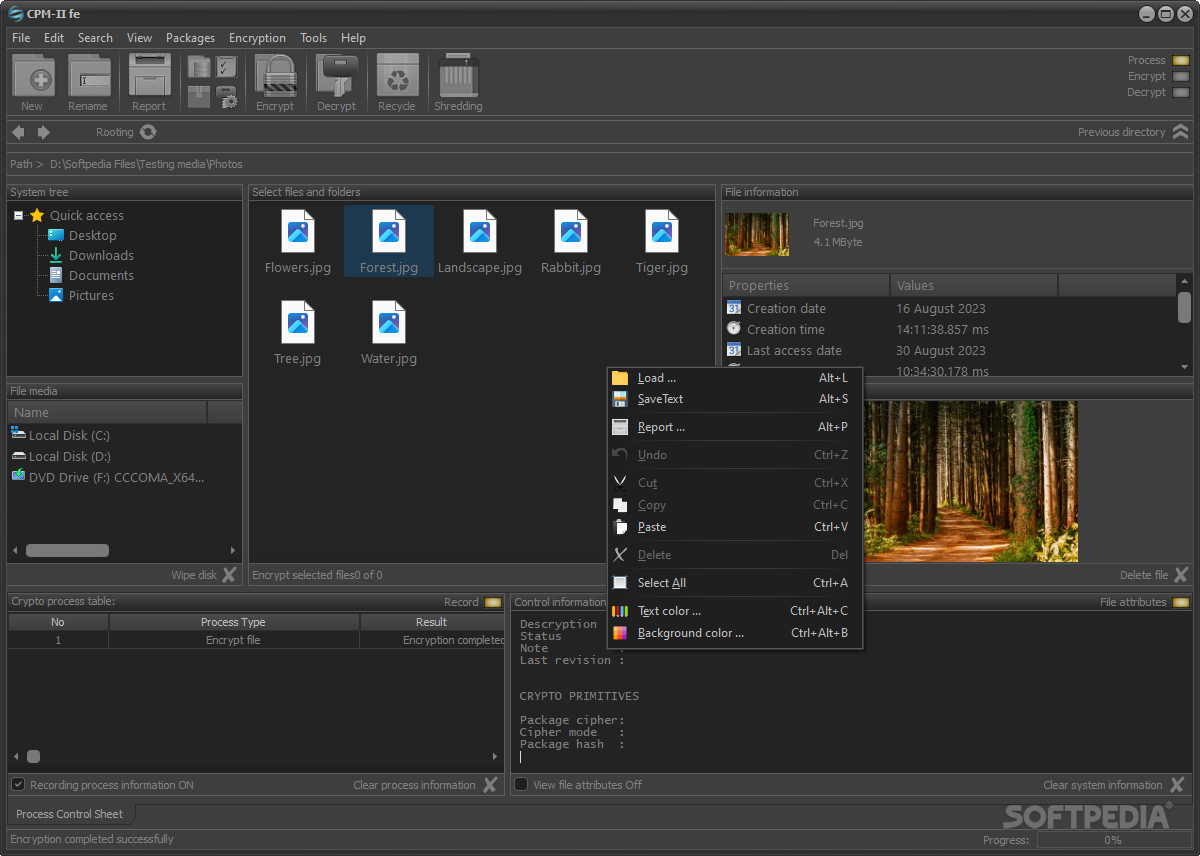This screenshot has height=856, width=1200.
Task: Open Text color from context menu
Action: 734,611
